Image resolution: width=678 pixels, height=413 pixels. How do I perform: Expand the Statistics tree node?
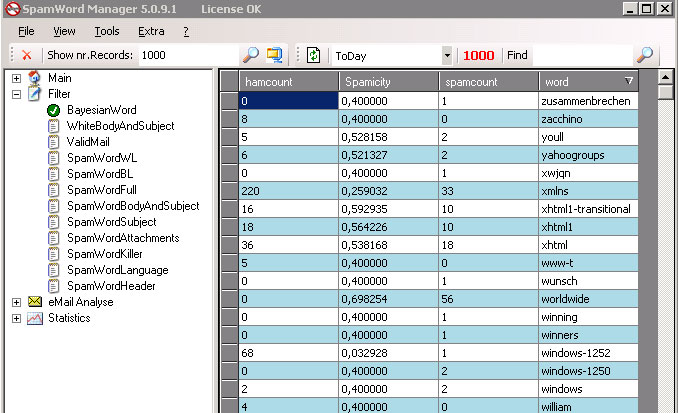pos(16,318)
